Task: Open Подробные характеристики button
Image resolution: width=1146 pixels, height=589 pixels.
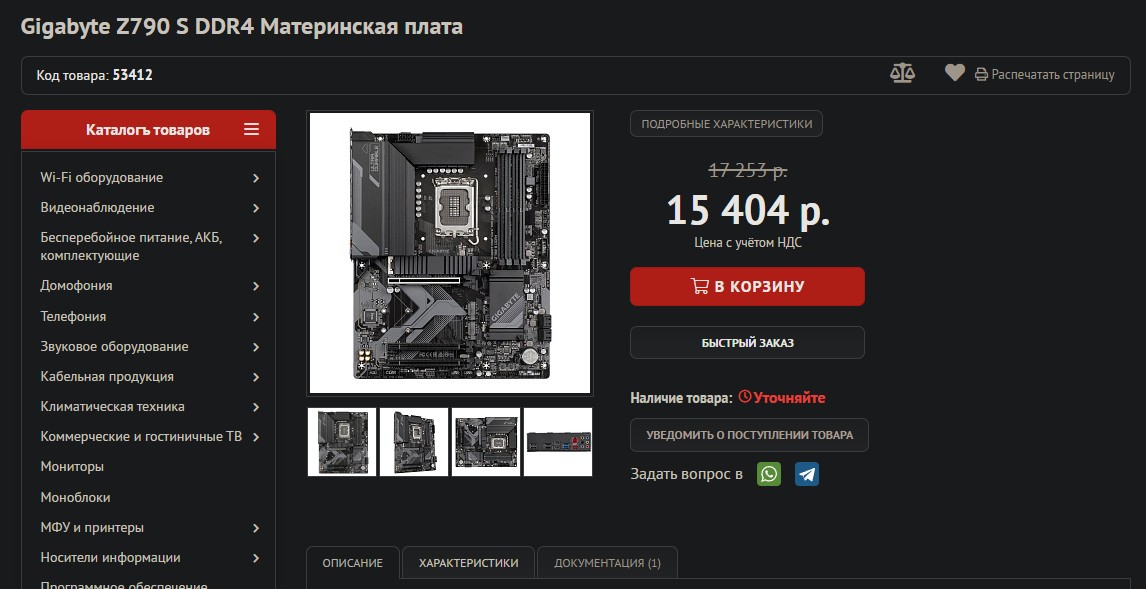Action: pos(726,124)
